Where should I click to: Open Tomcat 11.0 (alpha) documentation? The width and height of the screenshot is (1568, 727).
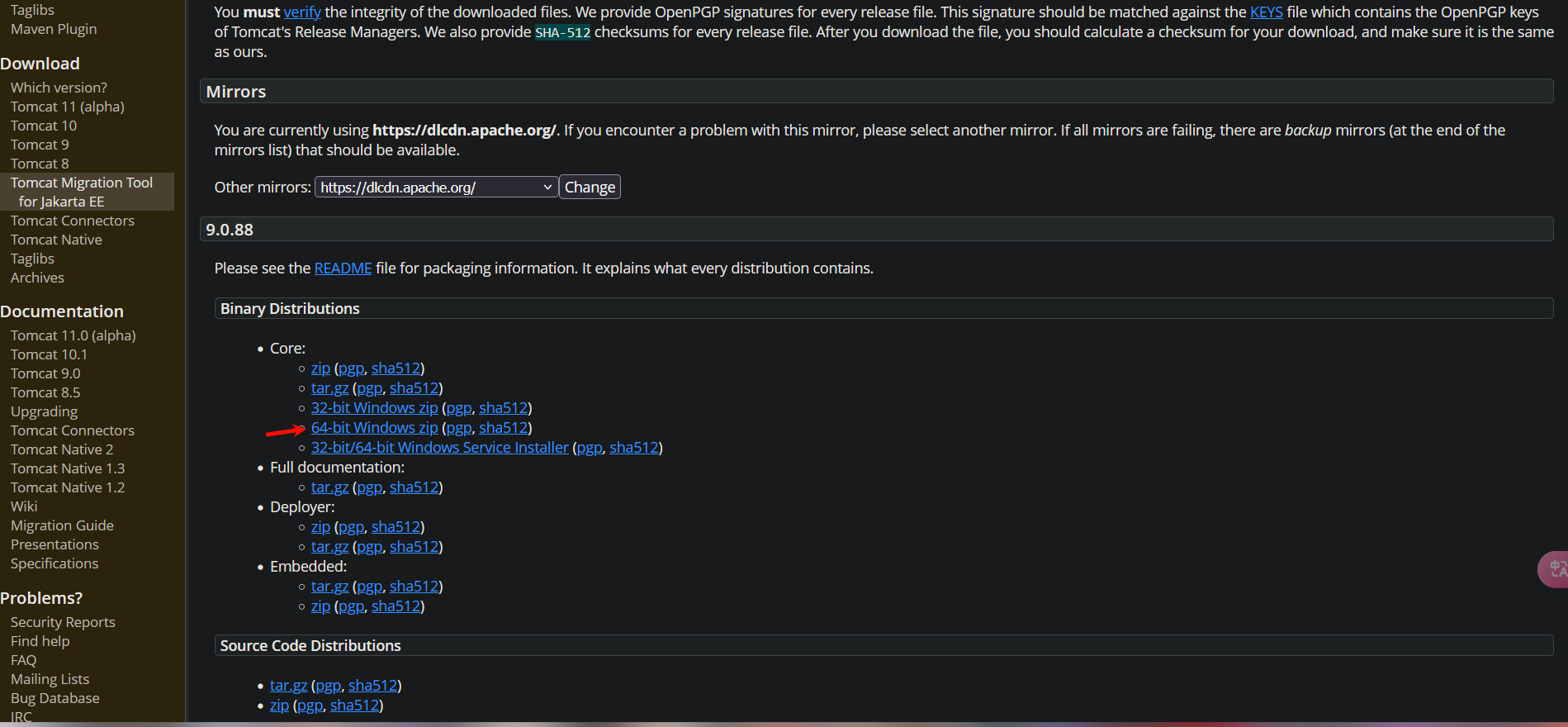point(73,335)
